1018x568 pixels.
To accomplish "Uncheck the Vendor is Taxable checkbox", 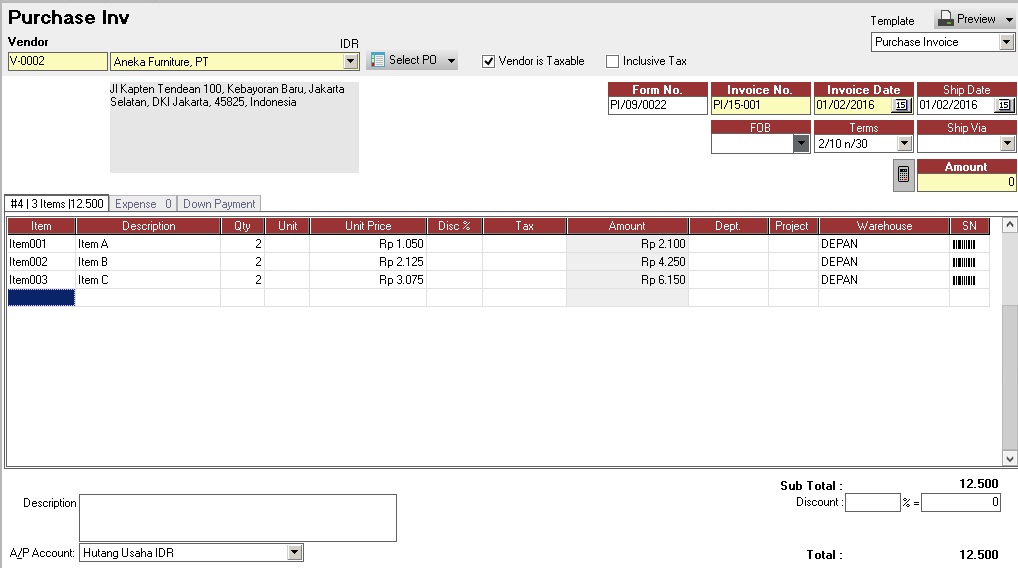I will [489, 61].
